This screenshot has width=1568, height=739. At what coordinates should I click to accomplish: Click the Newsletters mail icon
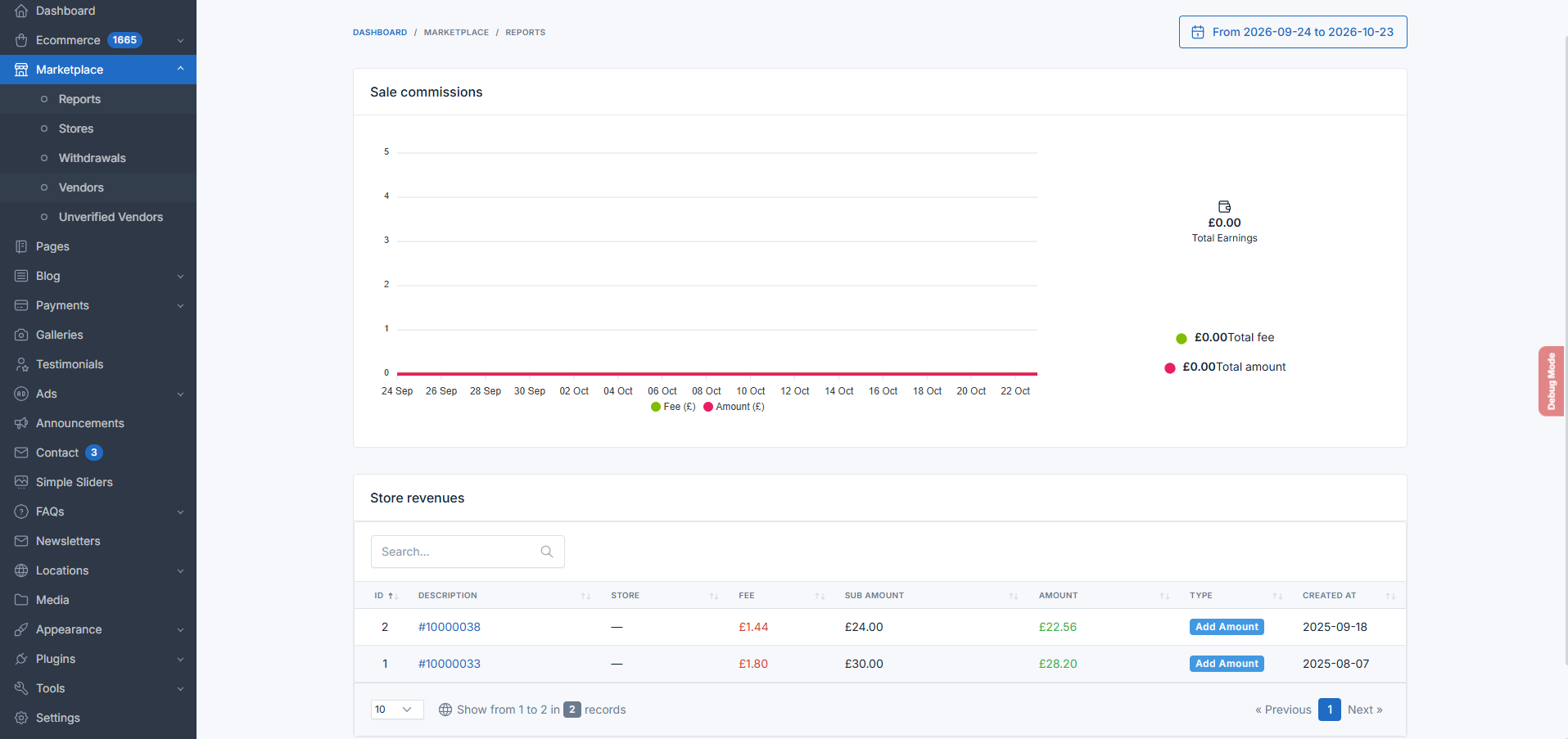[21, 541]
